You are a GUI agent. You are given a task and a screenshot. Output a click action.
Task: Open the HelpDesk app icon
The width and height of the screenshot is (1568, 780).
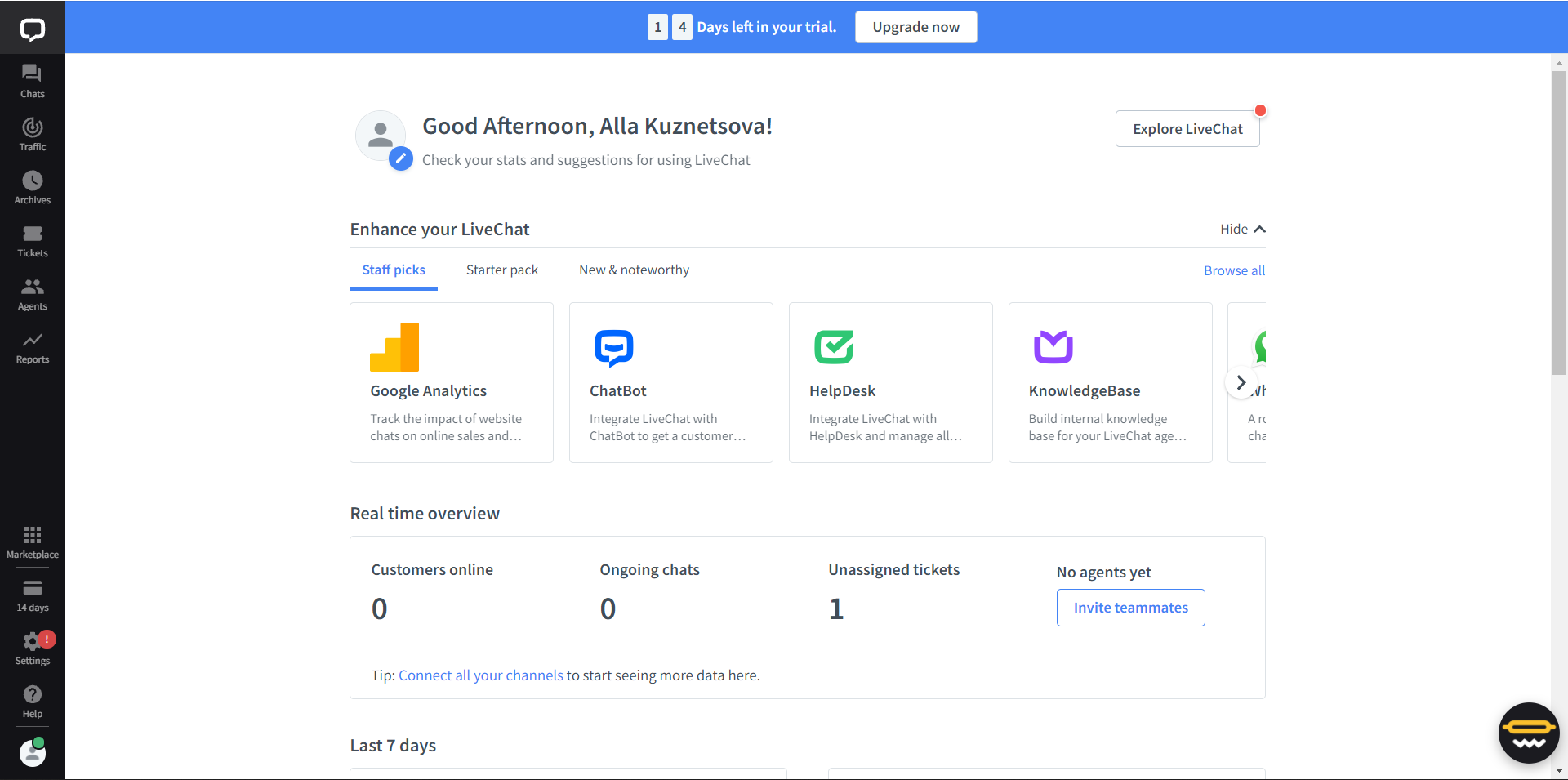tap(834, 347)
